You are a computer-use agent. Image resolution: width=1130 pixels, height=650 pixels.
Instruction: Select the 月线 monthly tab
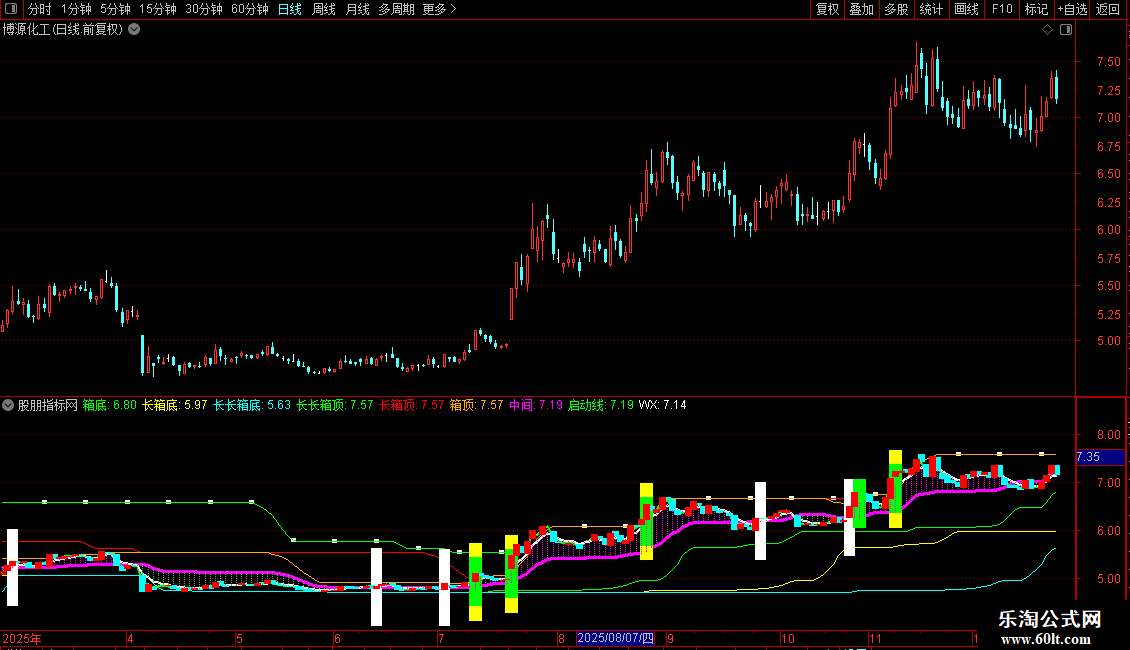pyautogui.click(x=357, y=9)
